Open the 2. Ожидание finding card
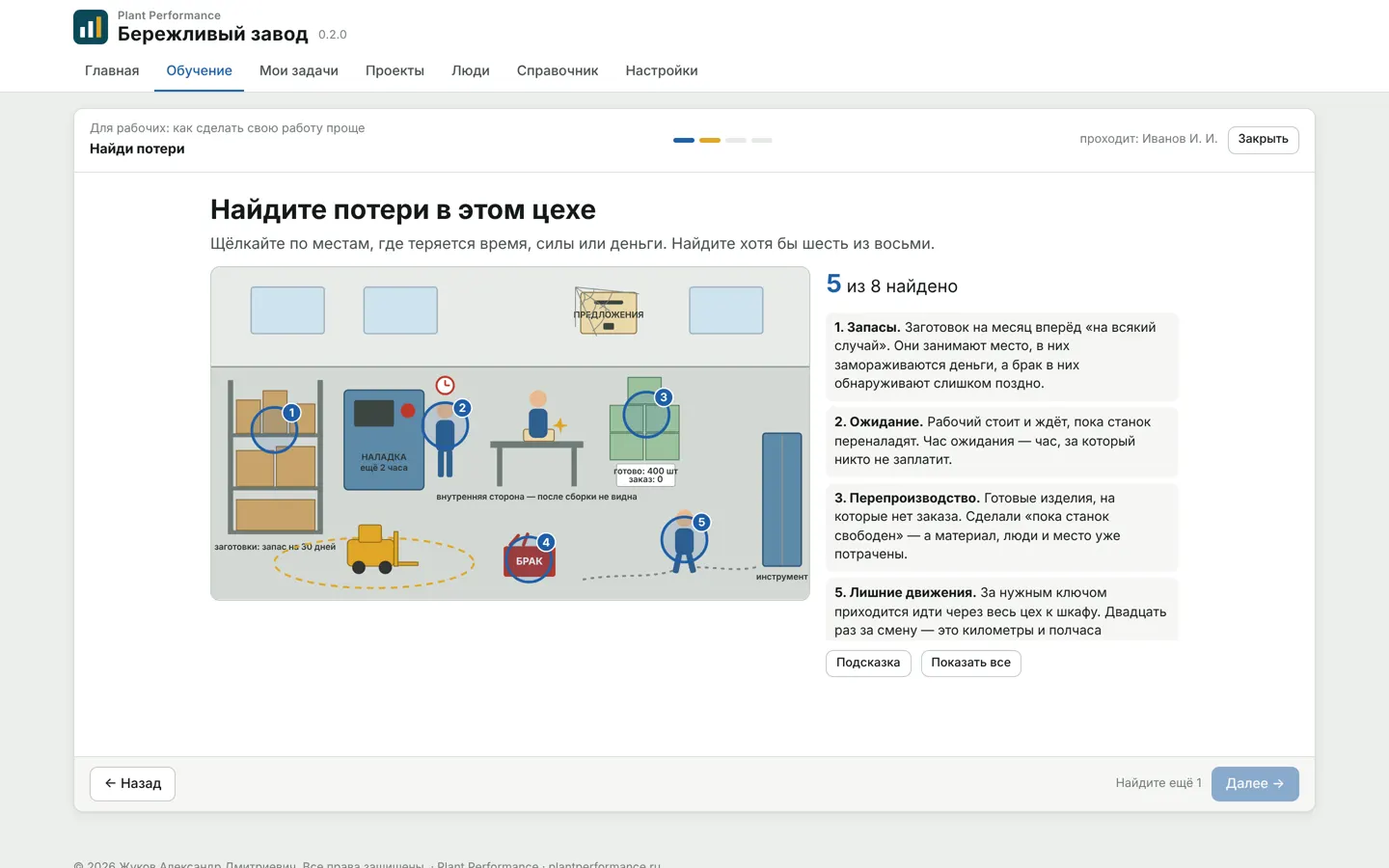This screenshot has height=868, width=1389. (x=1002, y=441)
